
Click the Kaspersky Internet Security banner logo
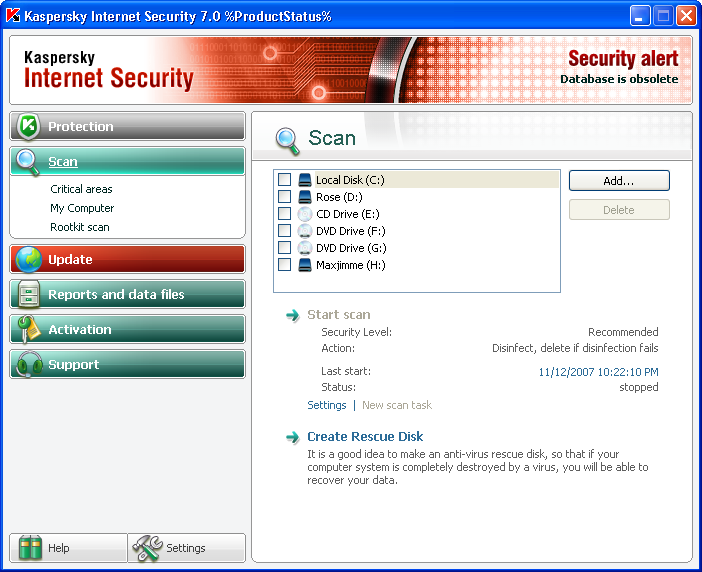(108, 70)
